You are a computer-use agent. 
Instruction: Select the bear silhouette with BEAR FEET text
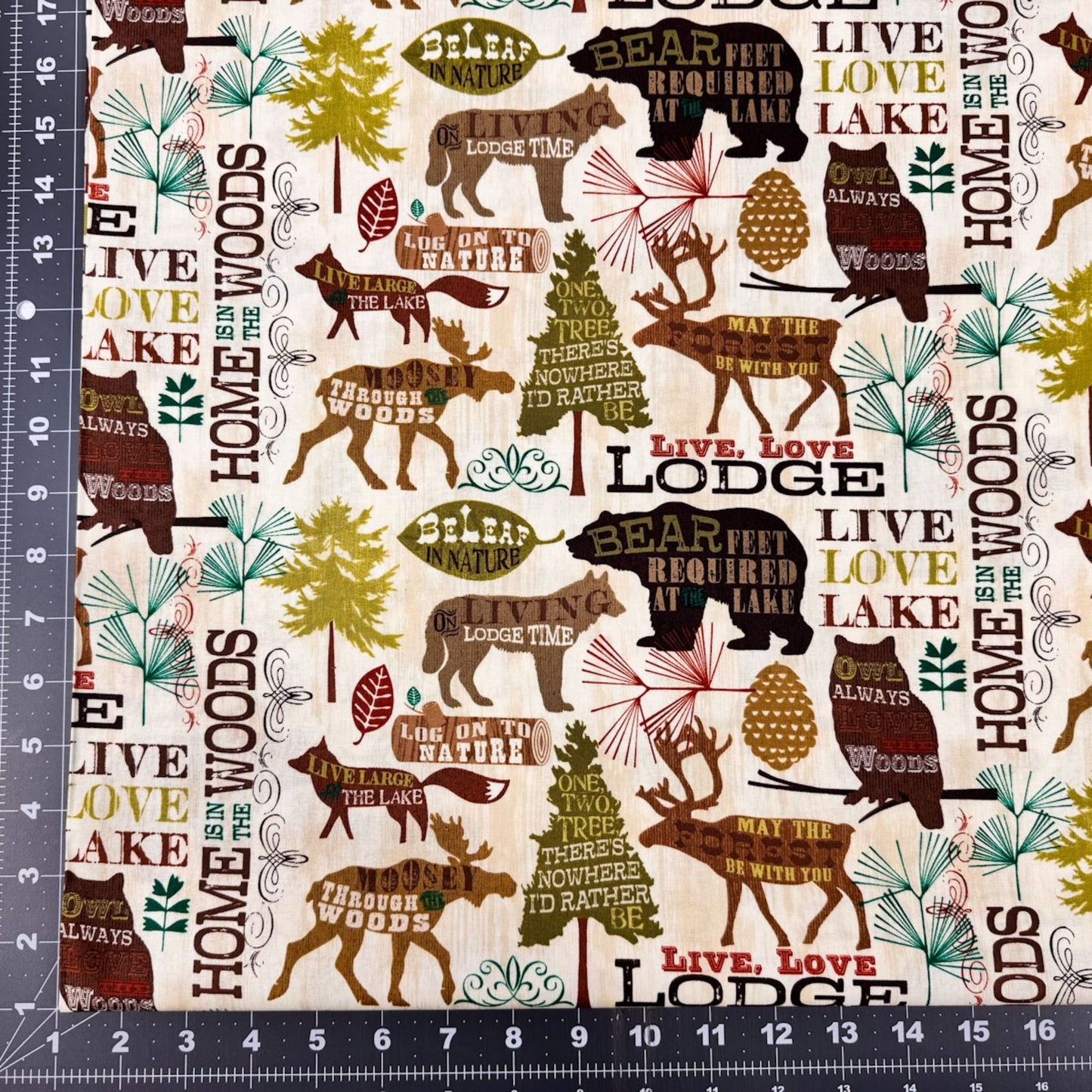click(x=710, y=83)
